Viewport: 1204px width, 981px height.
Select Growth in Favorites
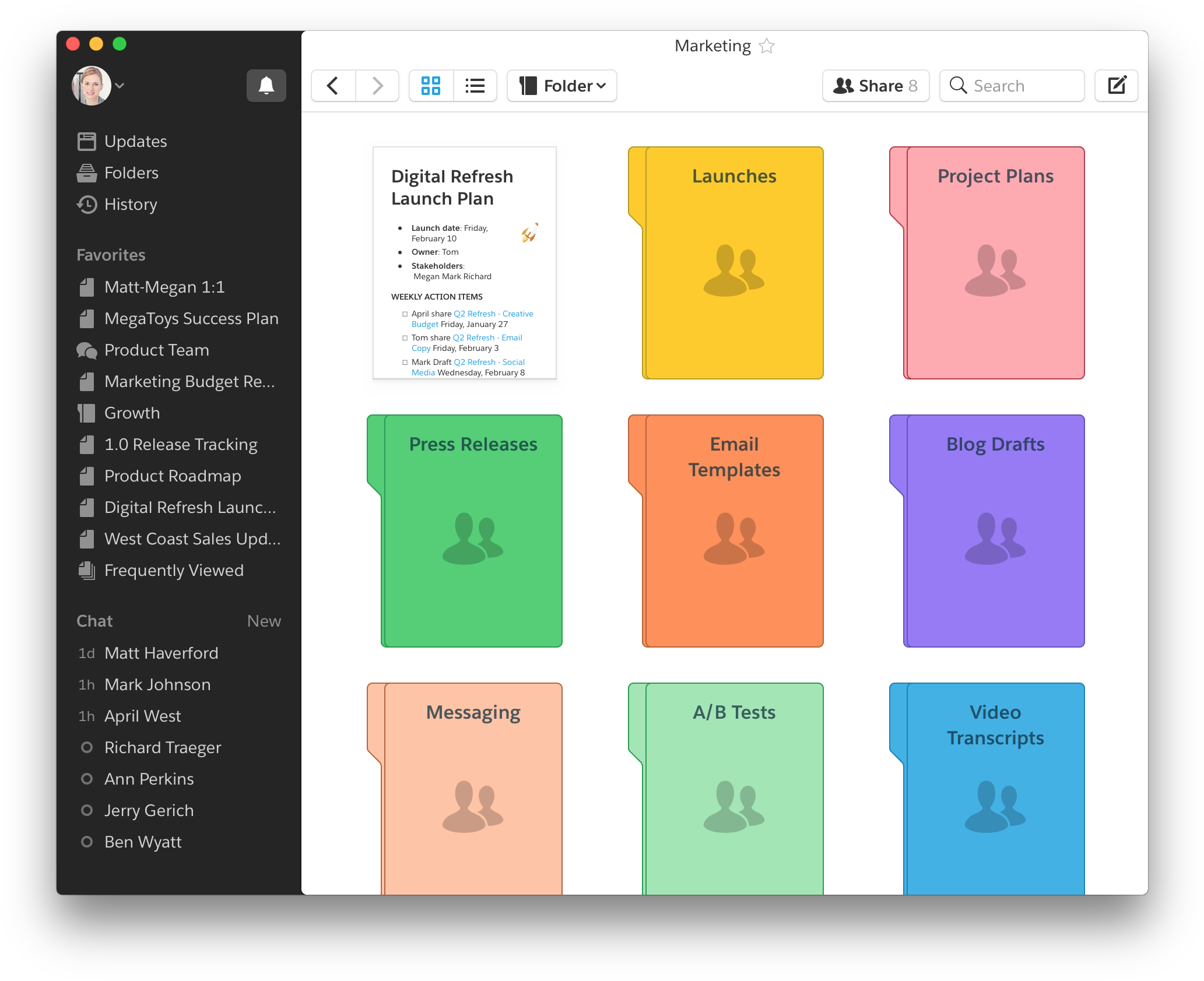(x=132, y=413)
